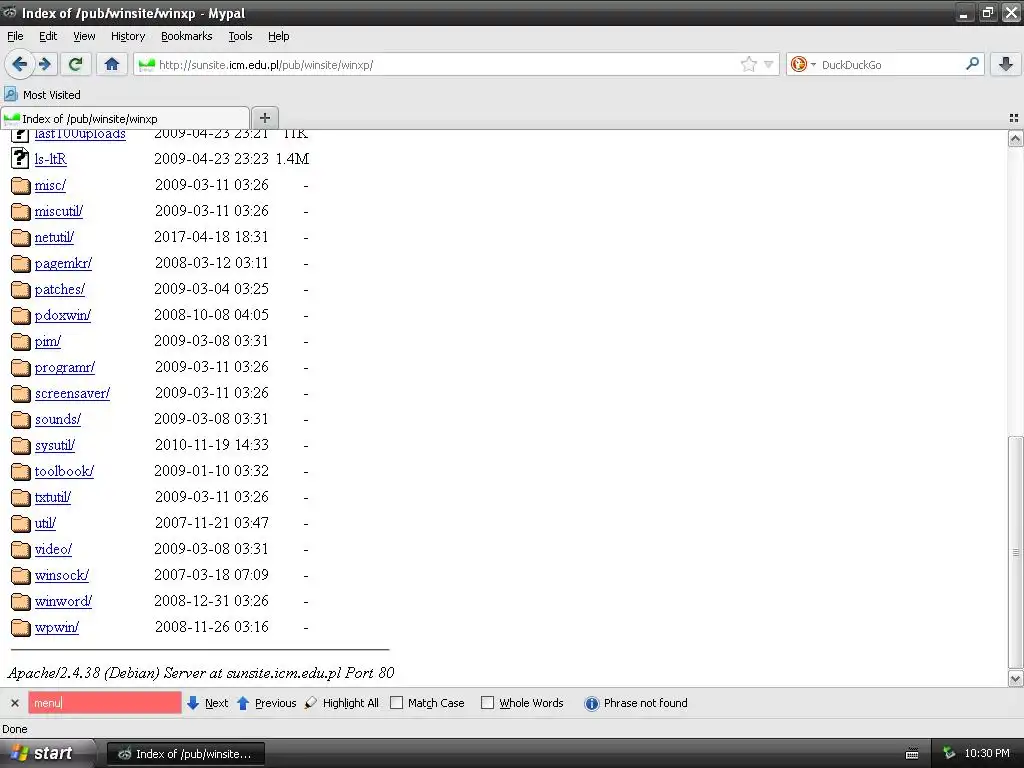
Task: Bookmark this page with the star icon
Action: pos(748,64)
